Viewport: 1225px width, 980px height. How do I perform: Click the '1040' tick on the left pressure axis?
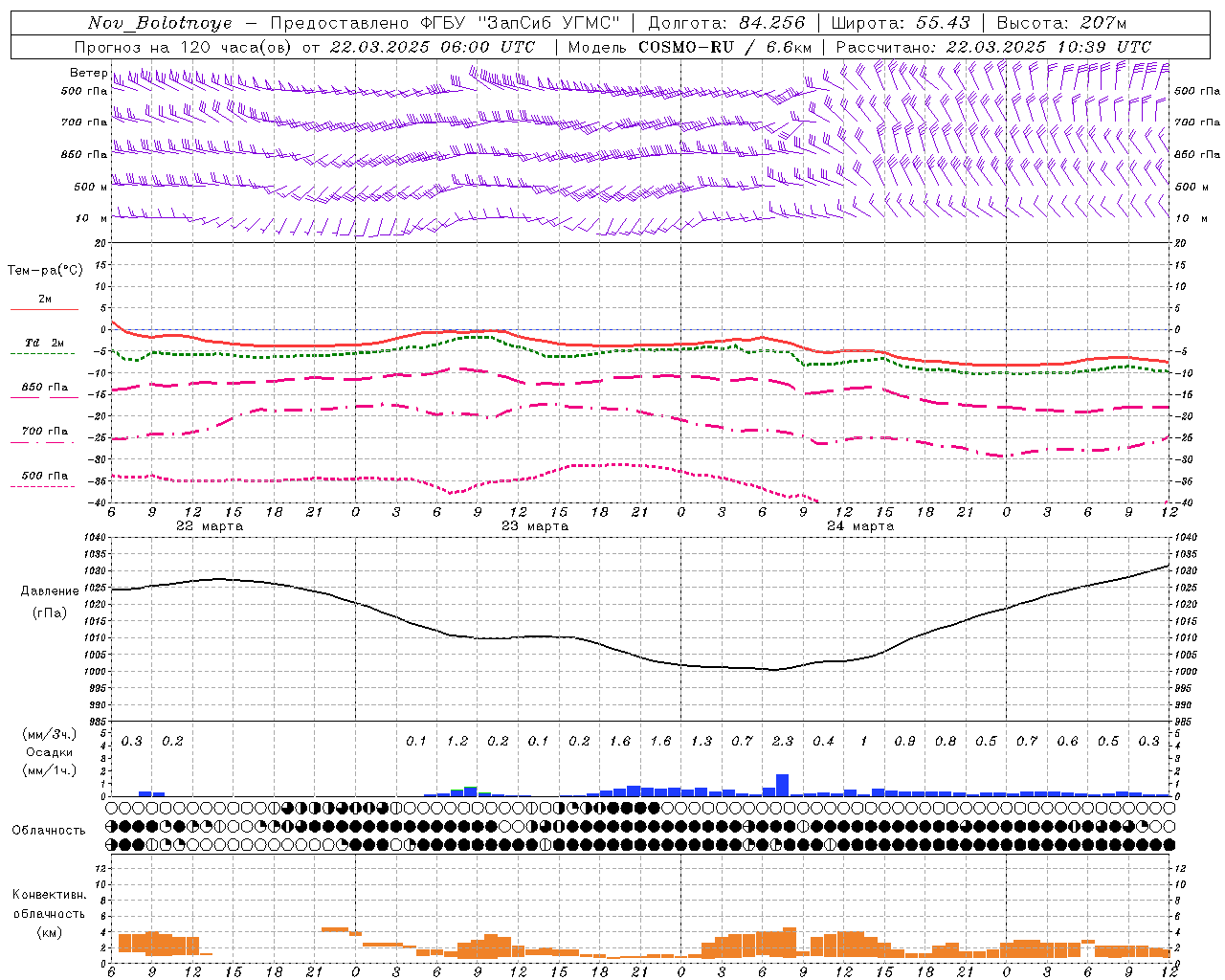(x=97, y=539)
